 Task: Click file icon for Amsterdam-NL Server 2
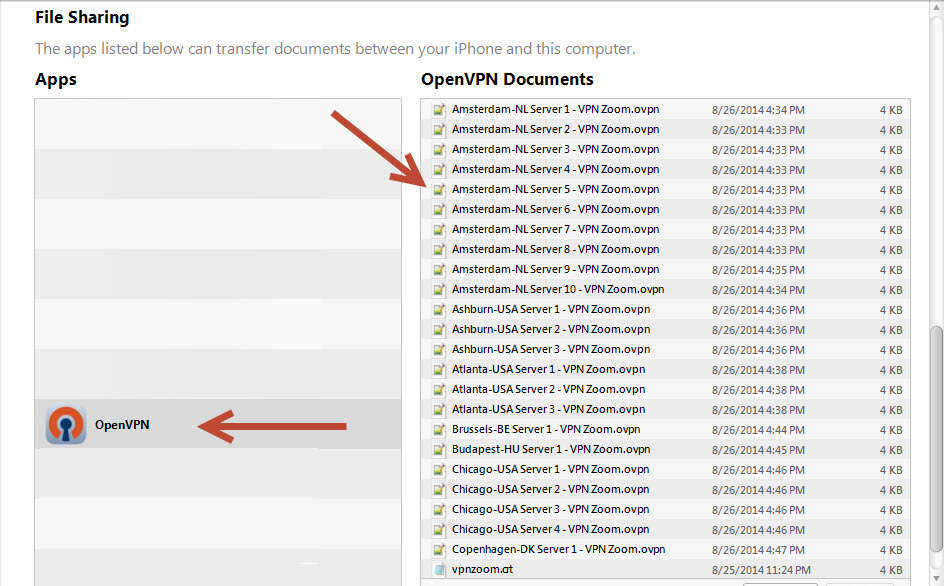[x=439, y=129]
